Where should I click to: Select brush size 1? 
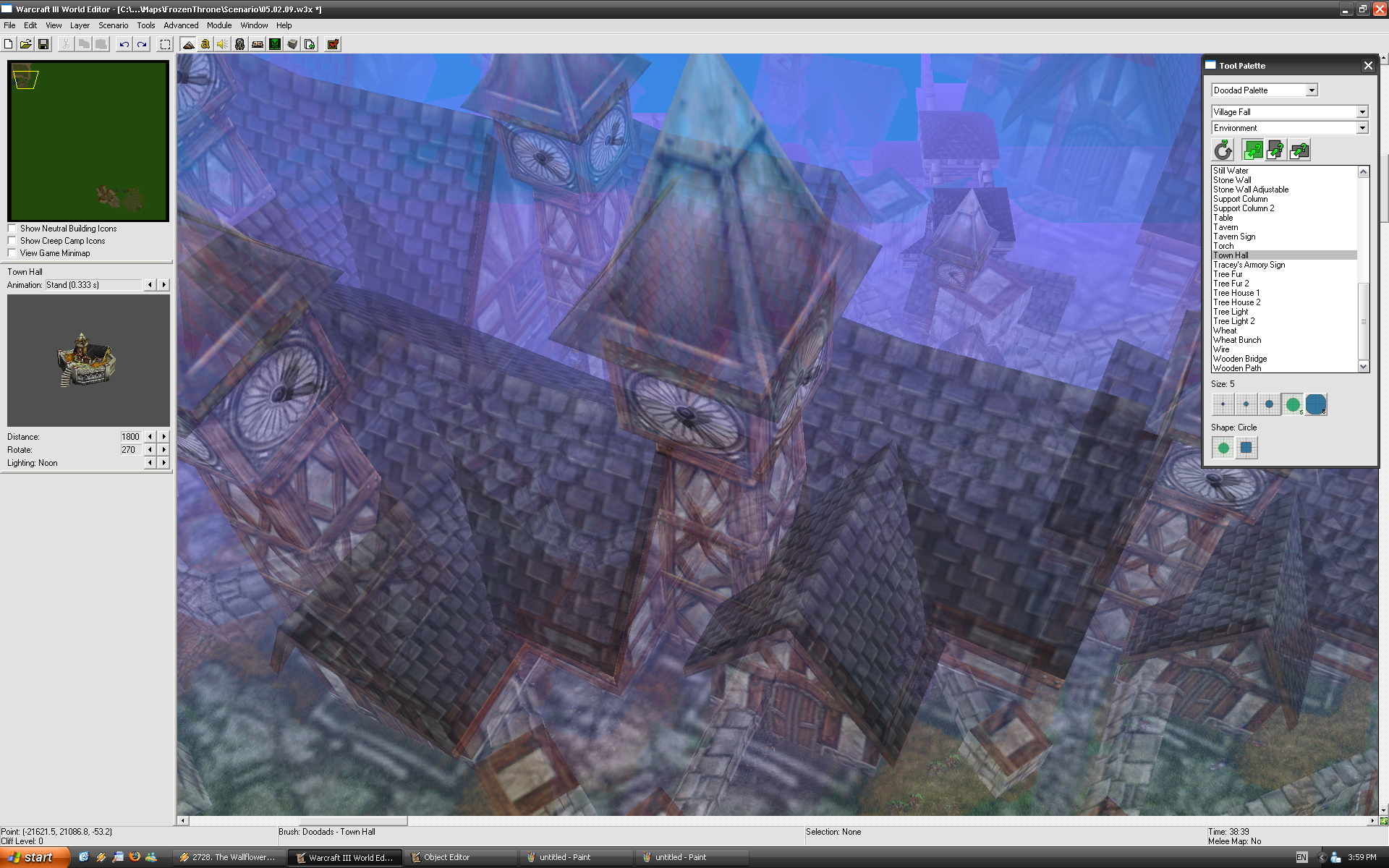(x=1223, y=404)
